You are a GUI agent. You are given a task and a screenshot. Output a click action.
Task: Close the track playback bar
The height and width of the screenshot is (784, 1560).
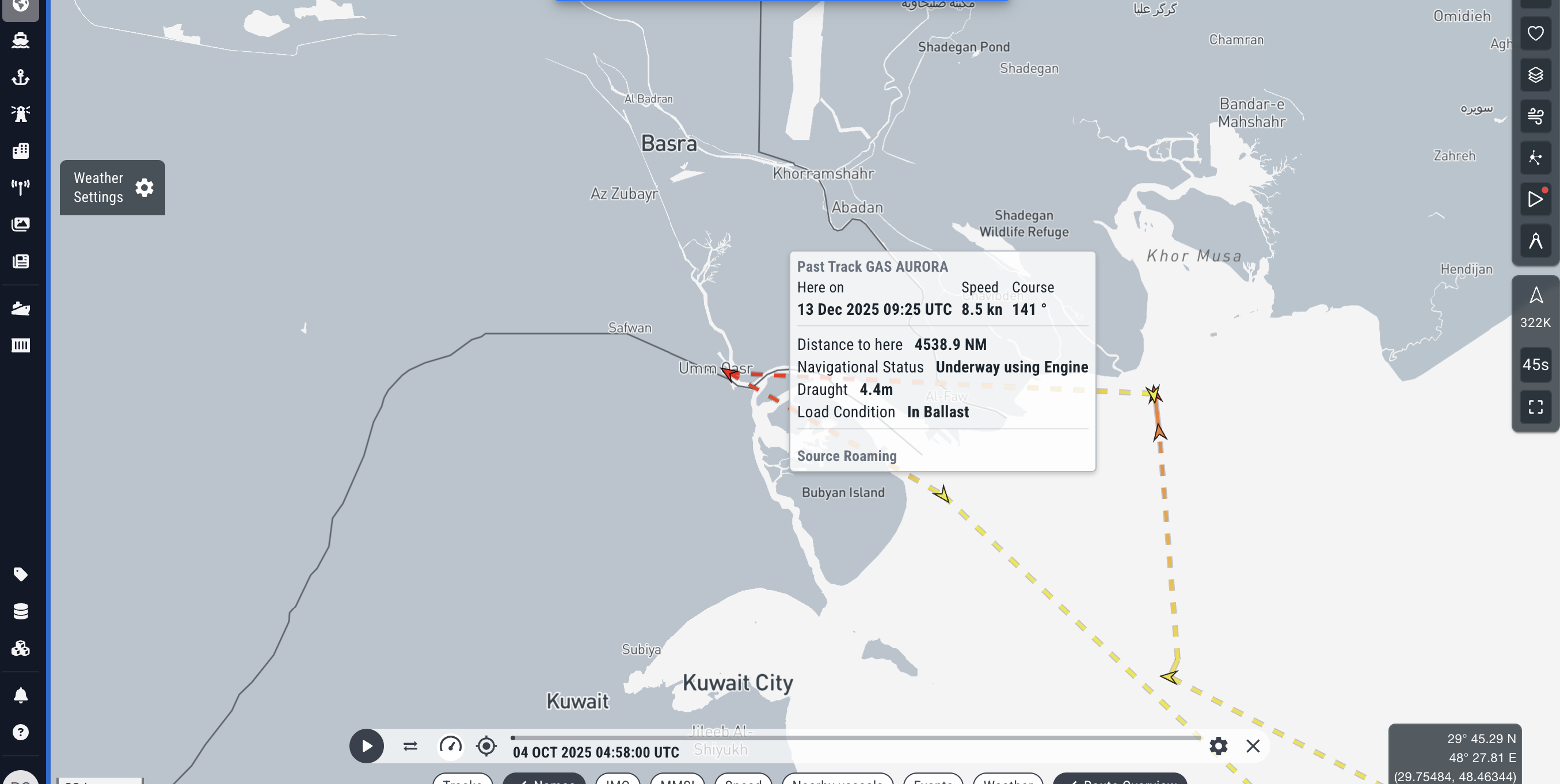click(1253, 746)
